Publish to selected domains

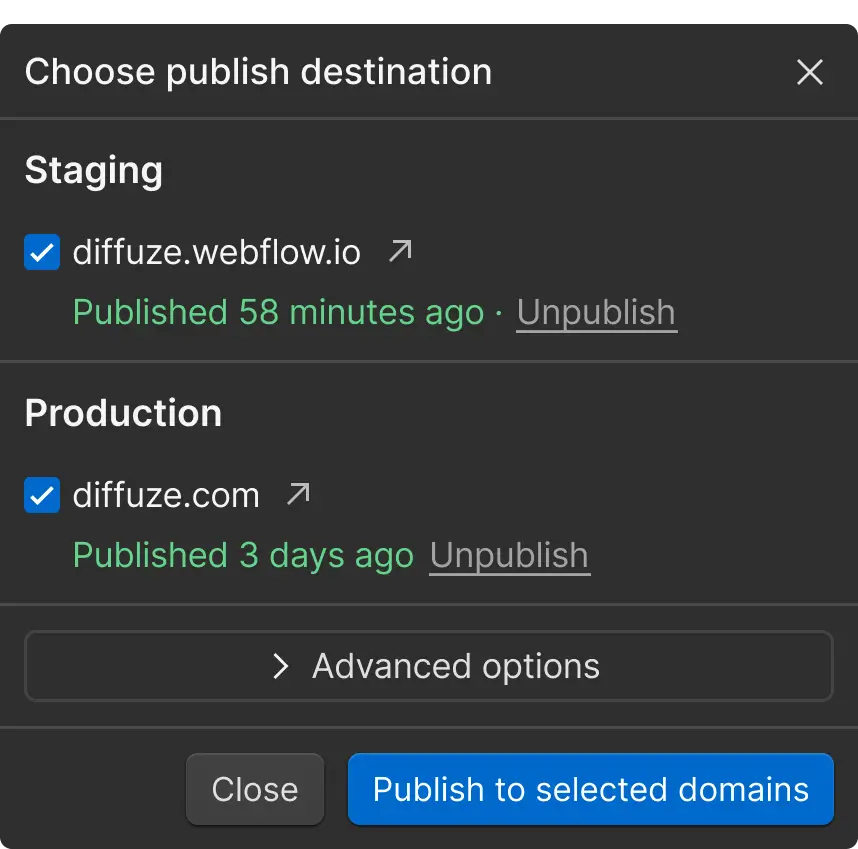[590, 789]
